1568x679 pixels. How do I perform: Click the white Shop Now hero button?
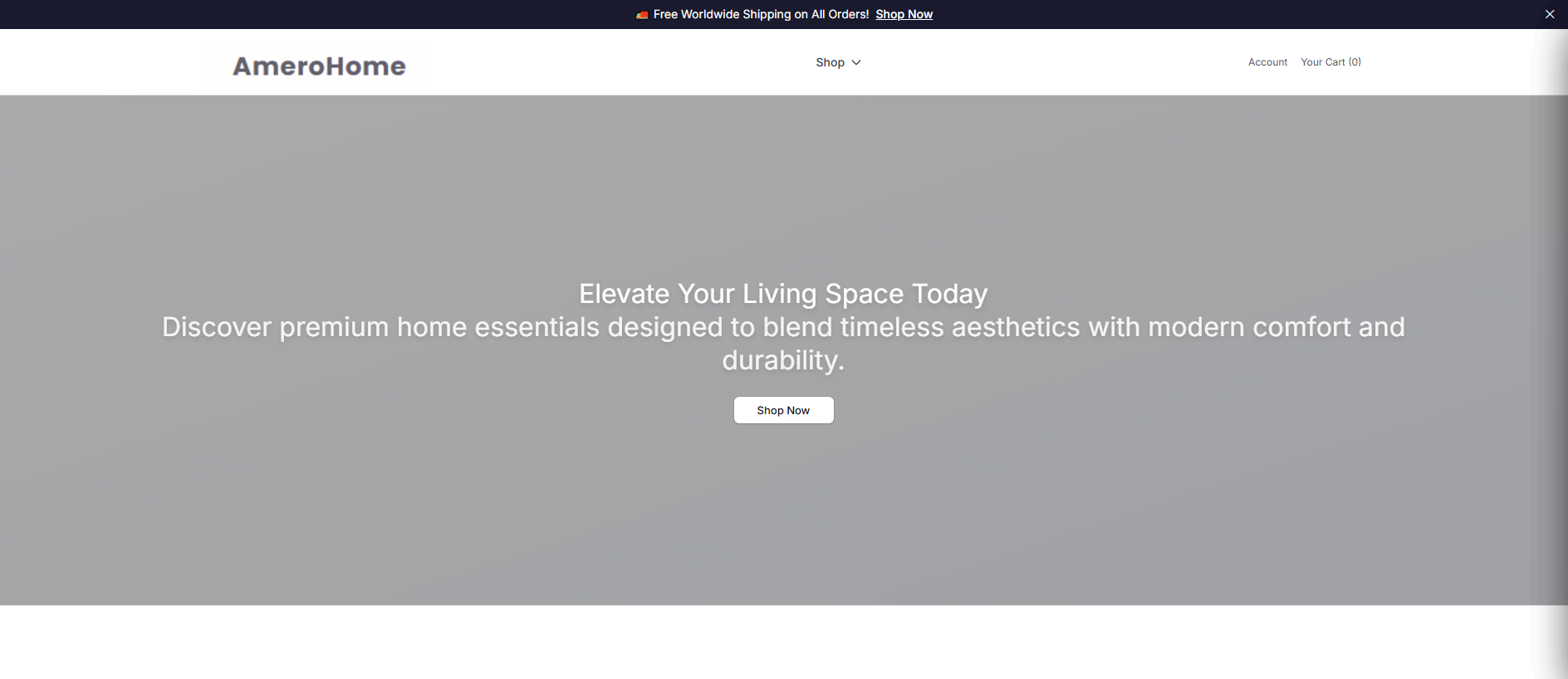point(783,410)
